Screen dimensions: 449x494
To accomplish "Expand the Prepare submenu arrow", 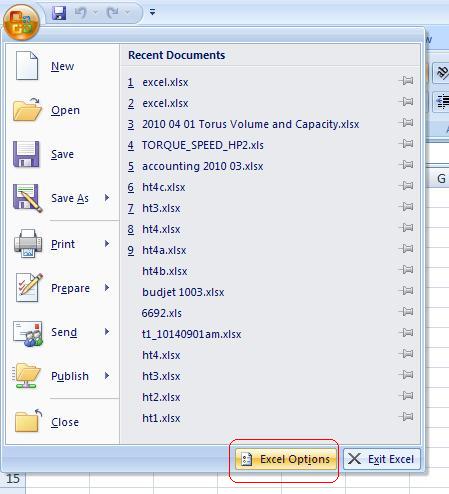I will click(107, 288).
